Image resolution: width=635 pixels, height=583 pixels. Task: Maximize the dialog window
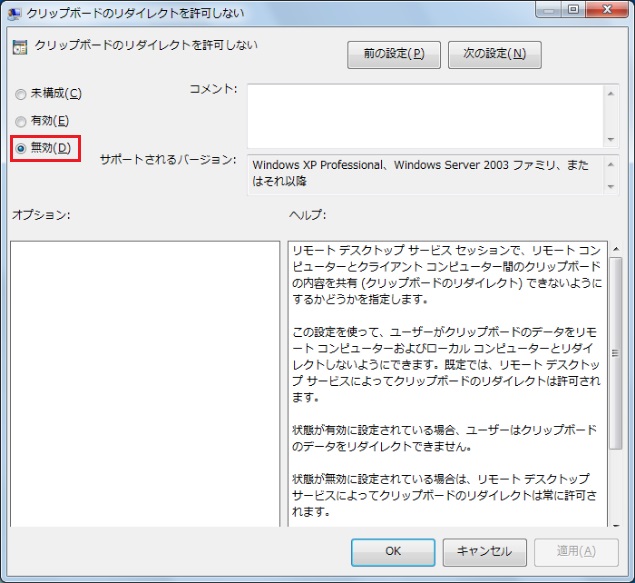click(573, 9)
